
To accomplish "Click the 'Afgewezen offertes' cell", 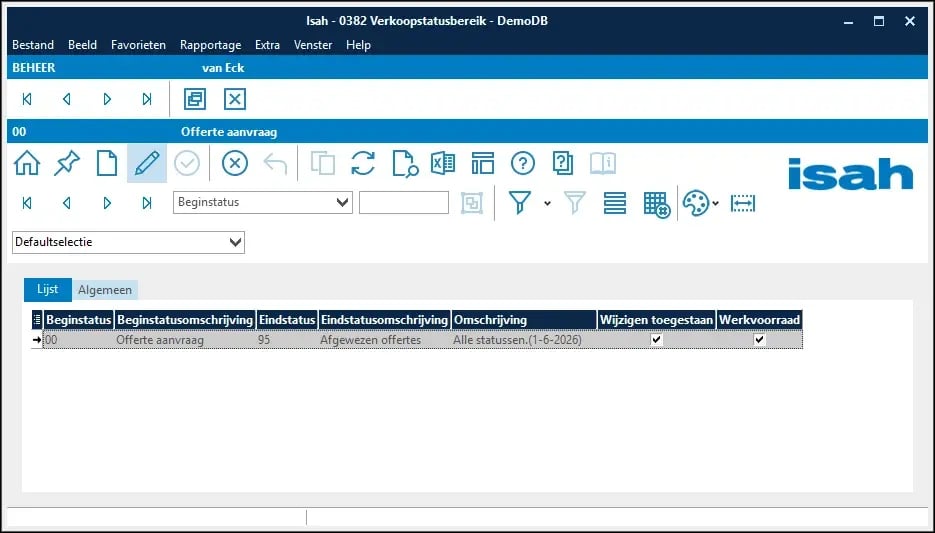I will tap(385, 340).
